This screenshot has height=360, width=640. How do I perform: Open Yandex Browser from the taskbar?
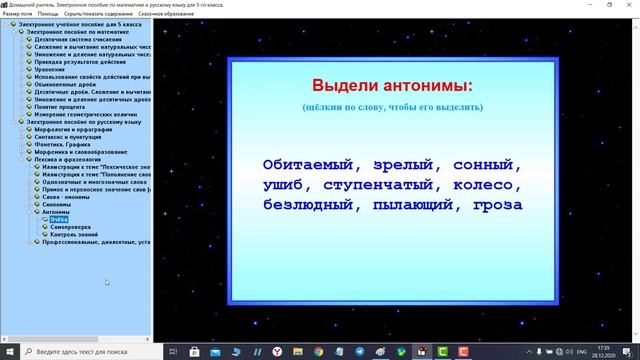(277, 351)
